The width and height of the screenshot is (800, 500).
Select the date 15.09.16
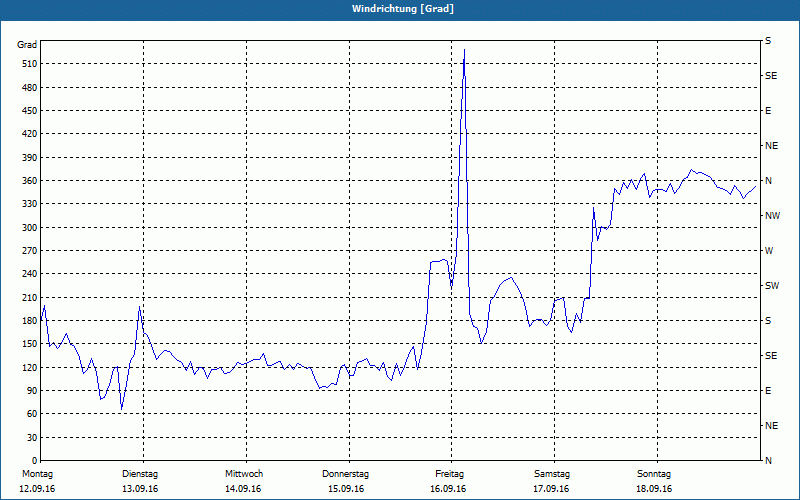(x=346, y=489)
